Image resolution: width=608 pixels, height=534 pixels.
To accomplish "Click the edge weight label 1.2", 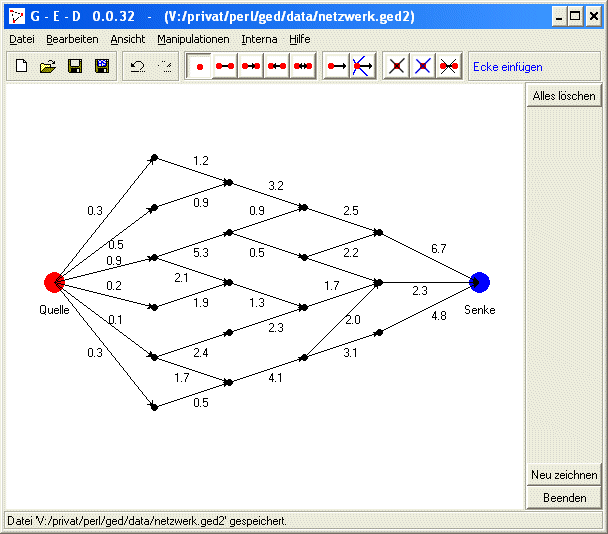I will click(x=201, y=161).
